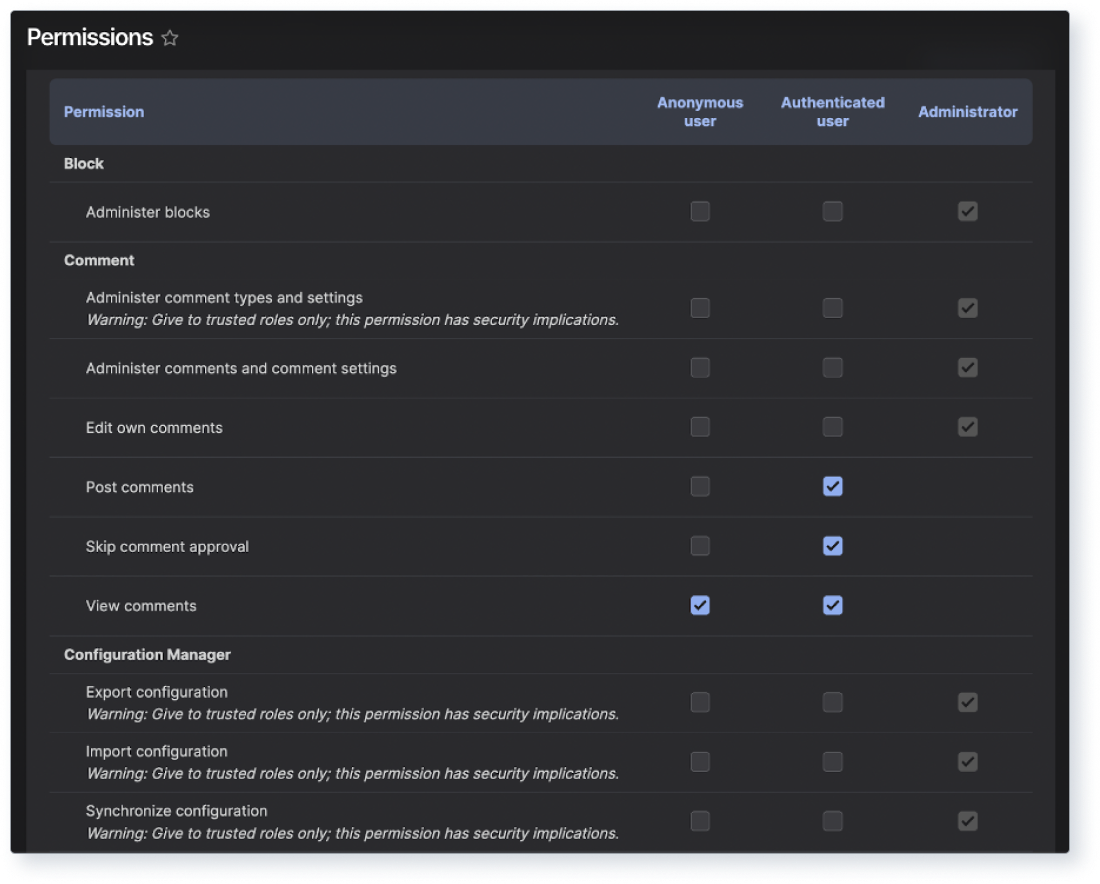Screen dimensions: 1100x884
Task: Bookmark the Permissions page using the star icon
Action: tap(170, 38)
